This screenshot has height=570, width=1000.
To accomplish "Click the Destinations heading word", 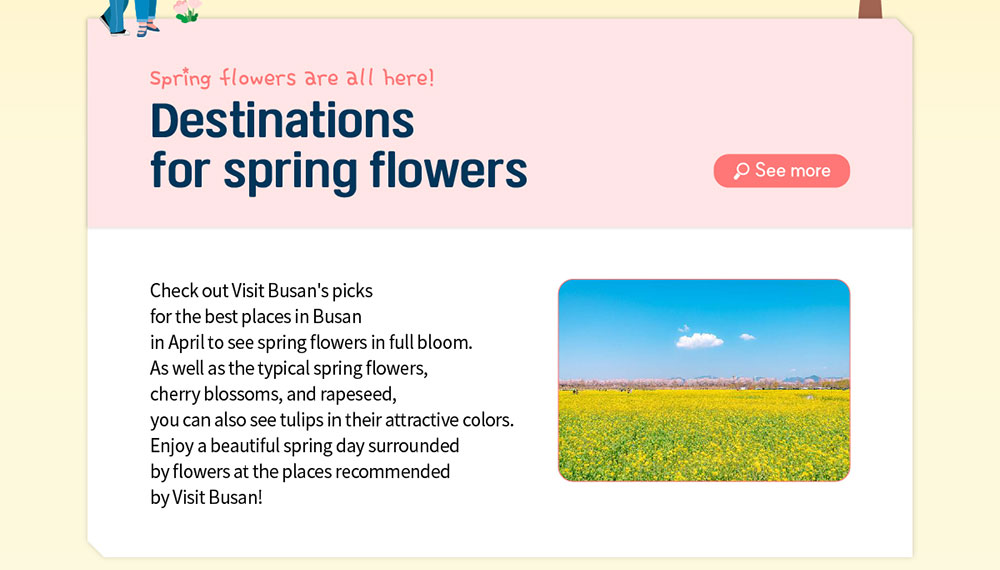I will click(282, 121).
